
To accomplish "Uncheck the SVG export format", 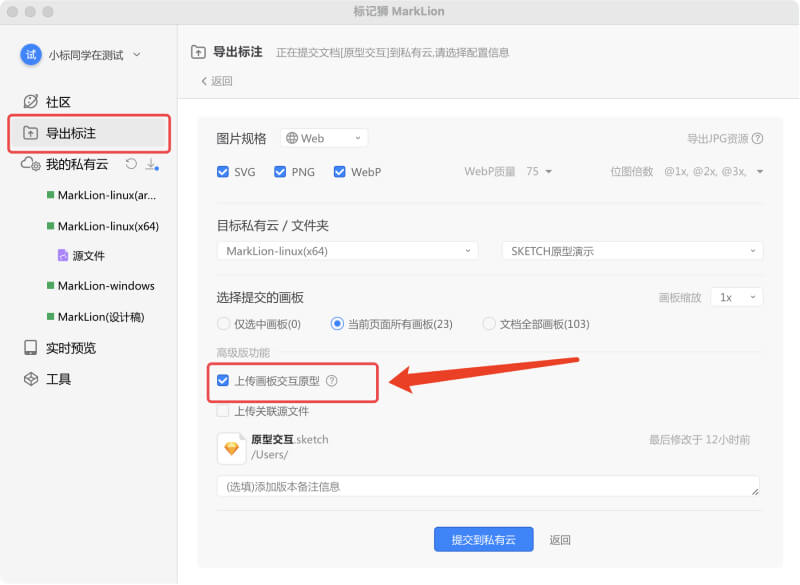I will pyautogui.click(x=225, y=171).
